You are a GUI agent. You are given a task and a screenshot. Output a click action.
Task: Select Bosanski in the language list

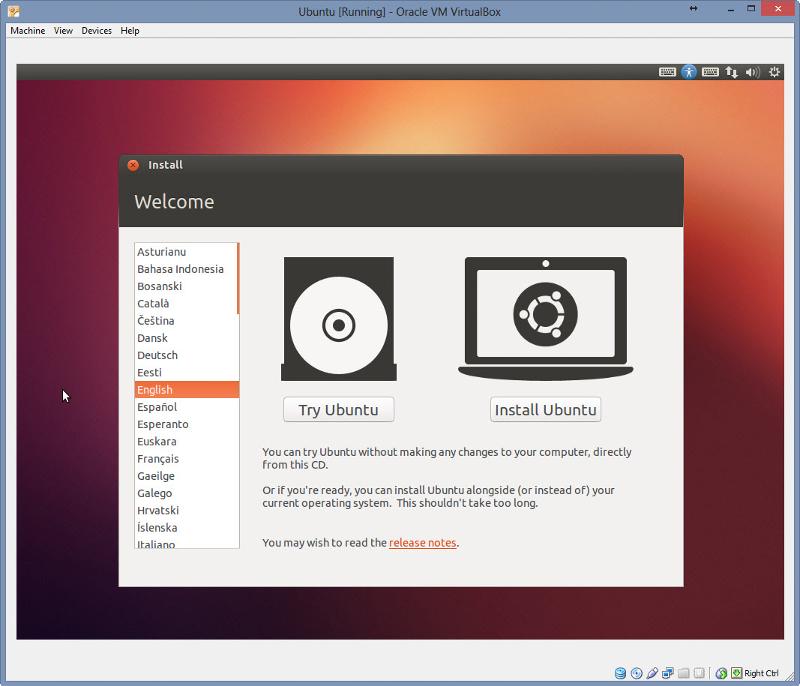click(186, 287)
